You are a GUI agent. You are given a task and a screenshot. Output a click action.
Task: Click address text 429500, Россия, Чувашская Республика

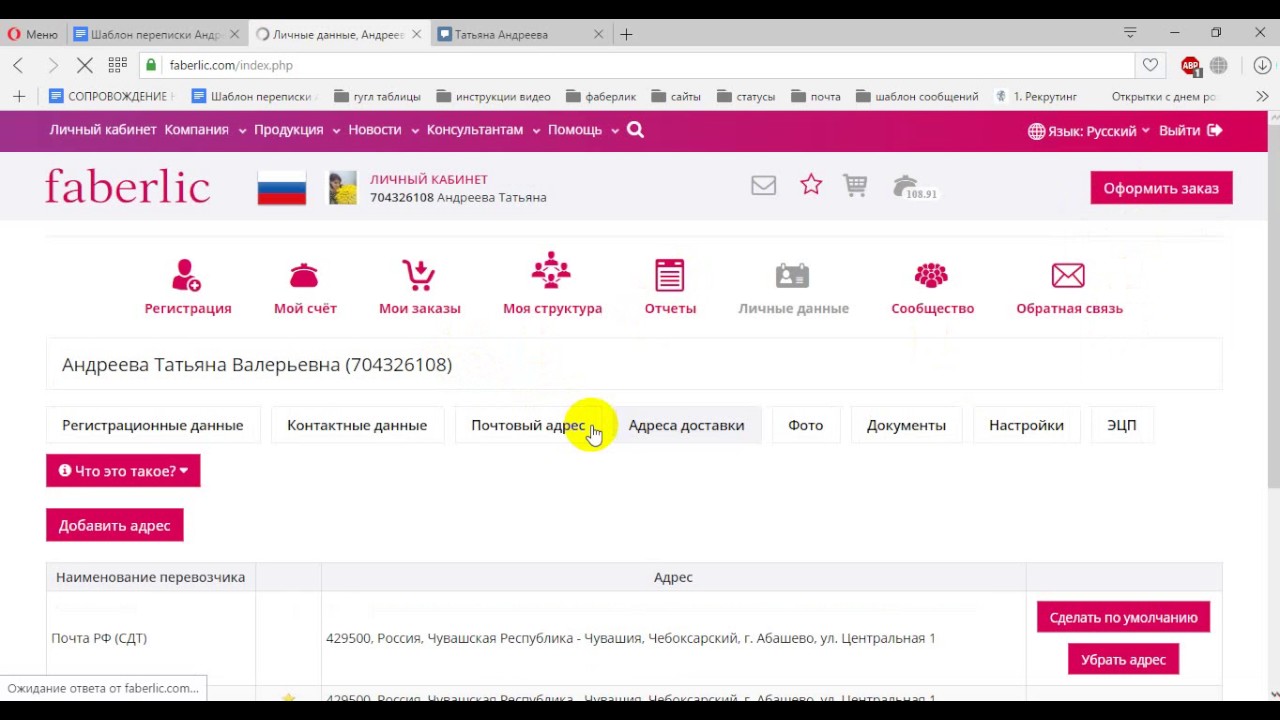630,638
